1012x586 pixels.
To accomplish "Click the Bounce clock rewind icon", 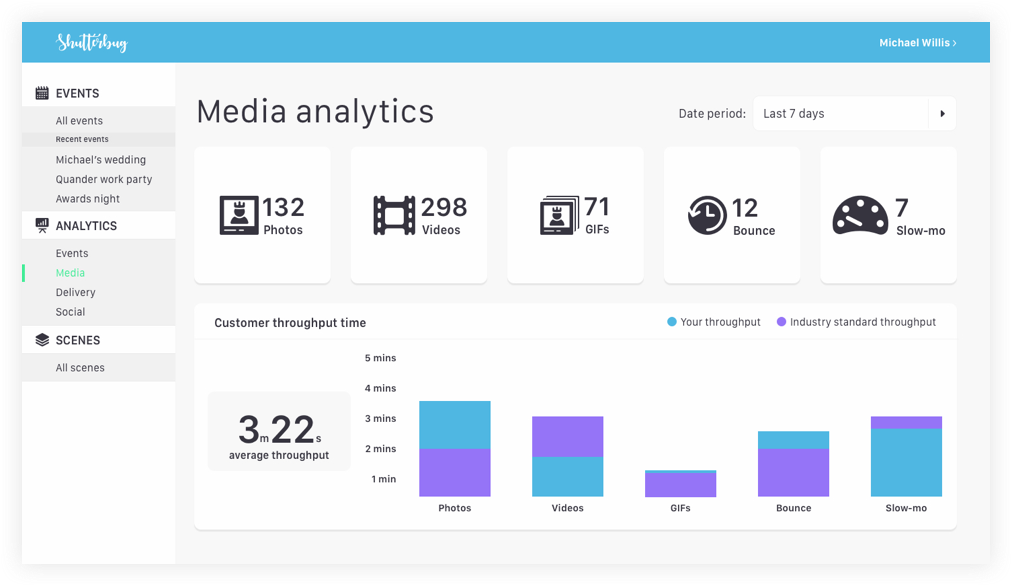I will point(707,215).
